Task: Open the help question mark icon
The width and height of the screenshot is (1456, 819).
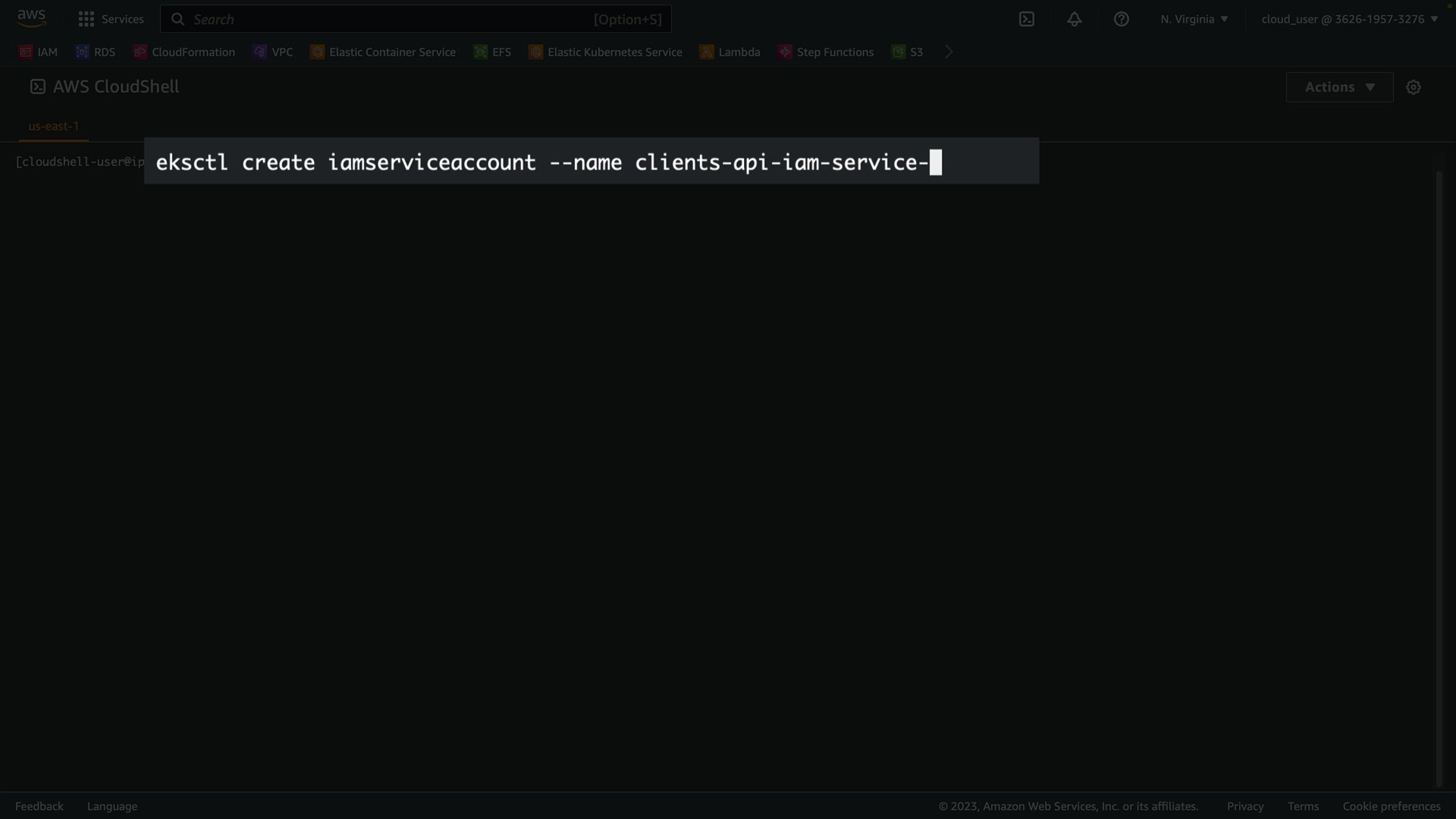Action: tap(1121, 19)
